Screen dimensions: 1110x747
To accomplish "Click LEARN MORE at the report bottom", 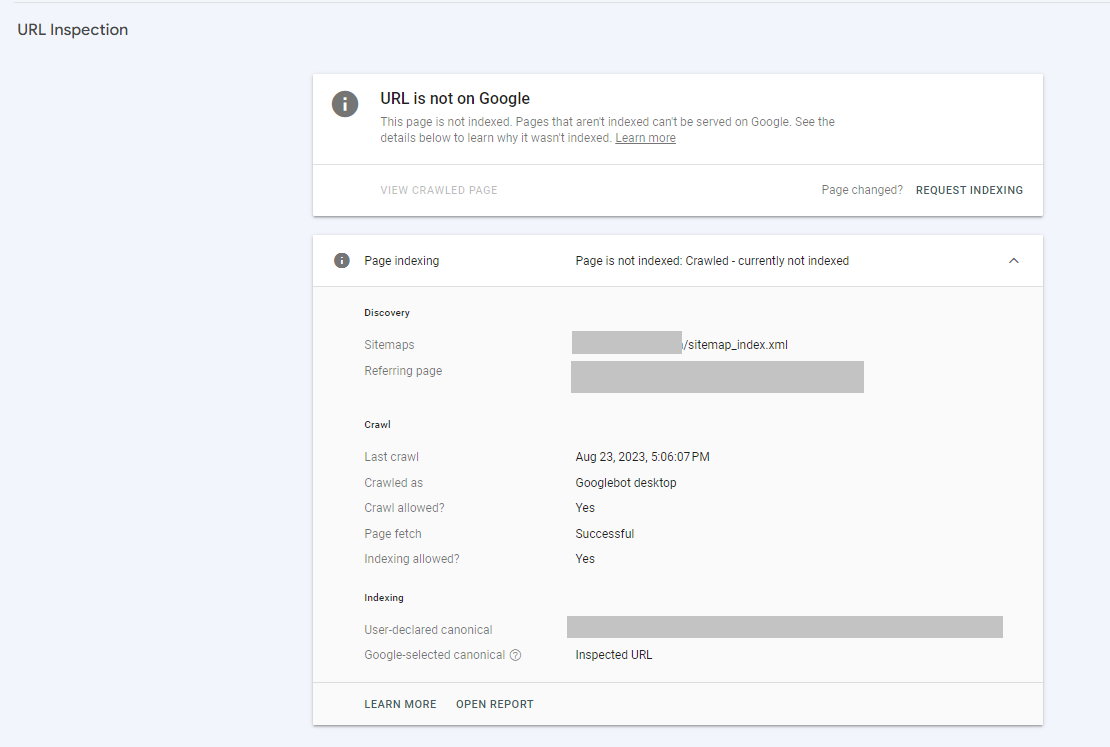I will pyautogui.click(x=400, y=703).
